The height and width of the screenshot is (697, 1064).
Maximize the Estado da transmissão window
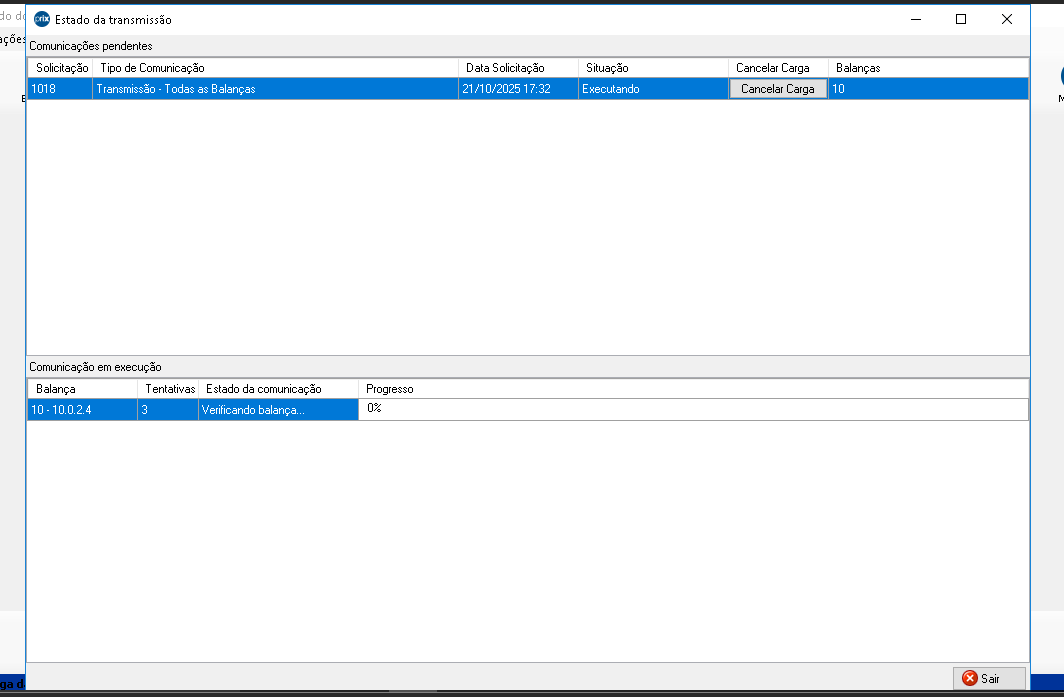pyautogui.click(x=961, y=19)
